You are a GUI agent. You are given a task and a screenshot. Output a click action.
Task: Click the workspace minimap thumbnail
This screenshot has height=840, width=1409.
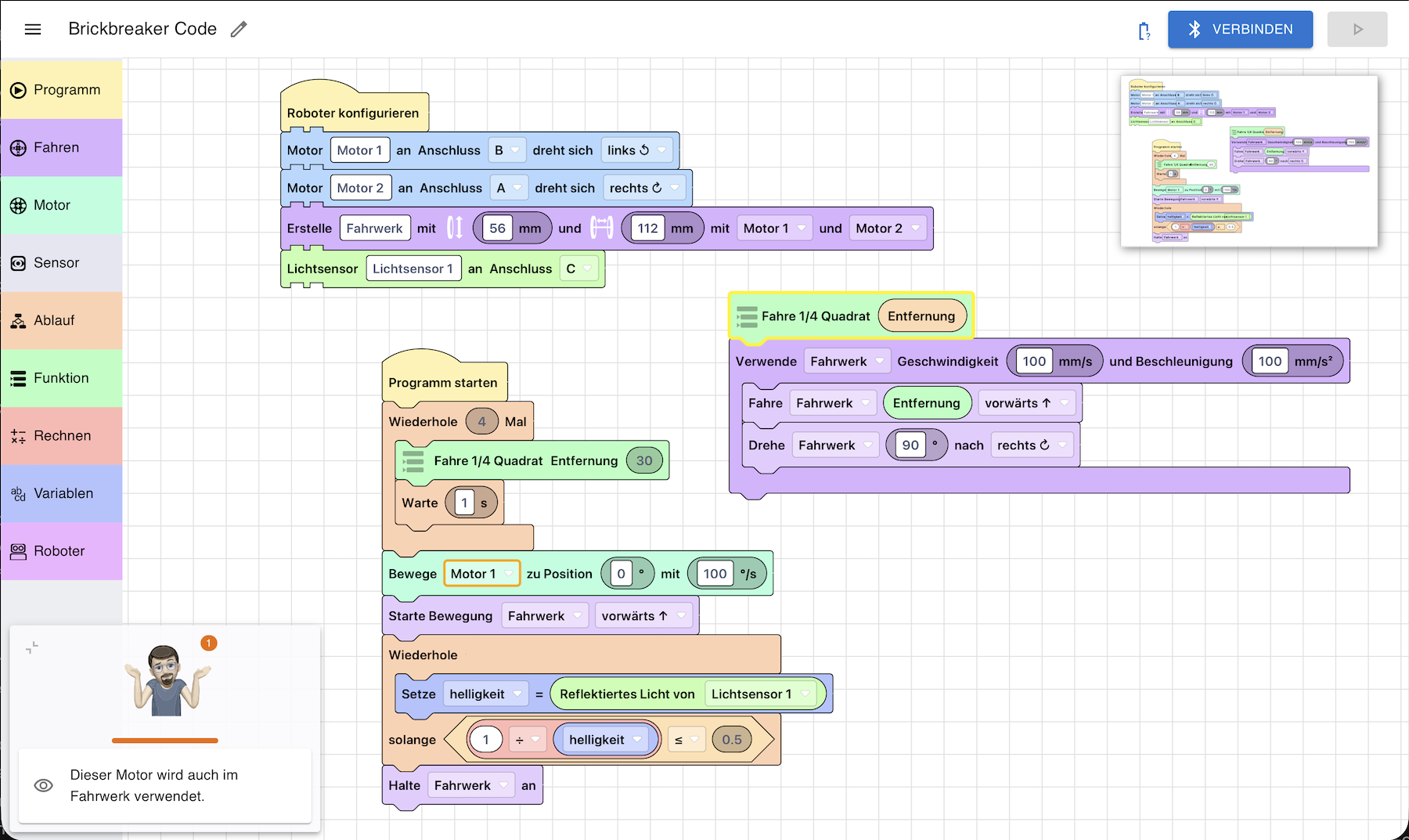point(1249,161)
